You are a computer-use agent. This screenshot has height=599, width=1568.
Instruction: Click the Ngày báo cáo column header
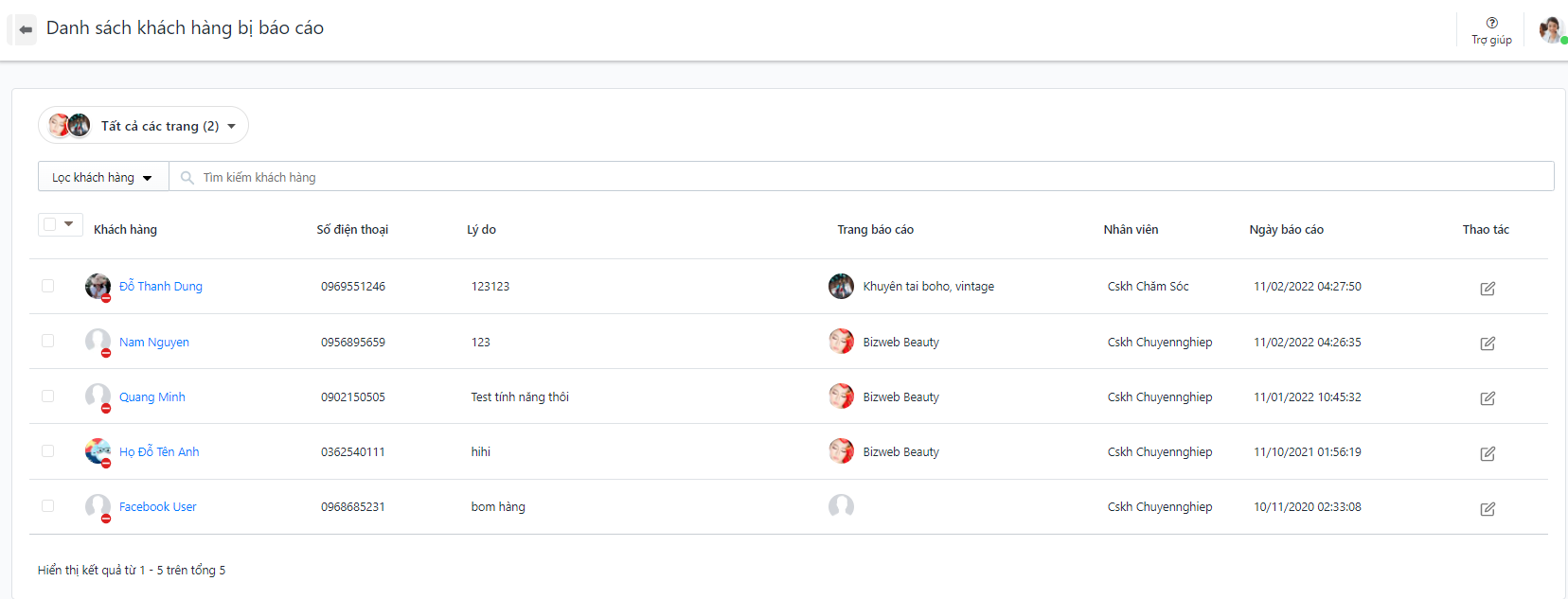coord(1286,230)
